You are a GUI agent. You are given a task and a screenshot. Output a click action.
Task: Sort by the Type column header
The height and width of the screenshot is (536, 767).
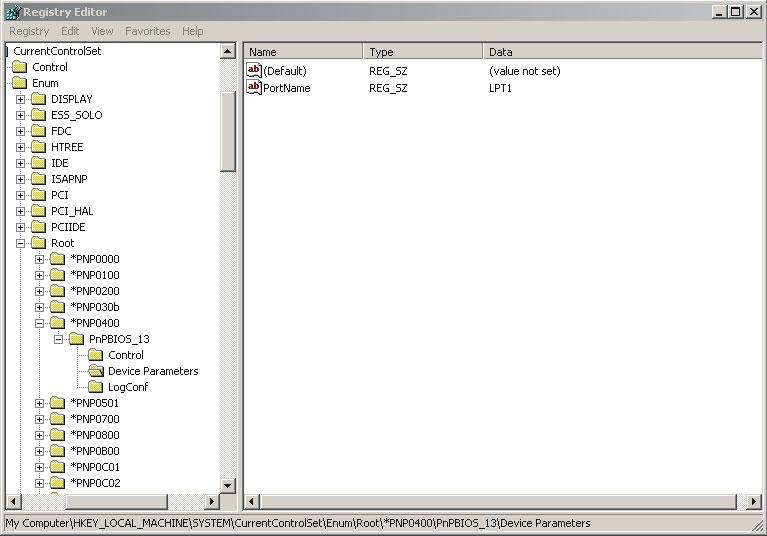tap(423, 52)
